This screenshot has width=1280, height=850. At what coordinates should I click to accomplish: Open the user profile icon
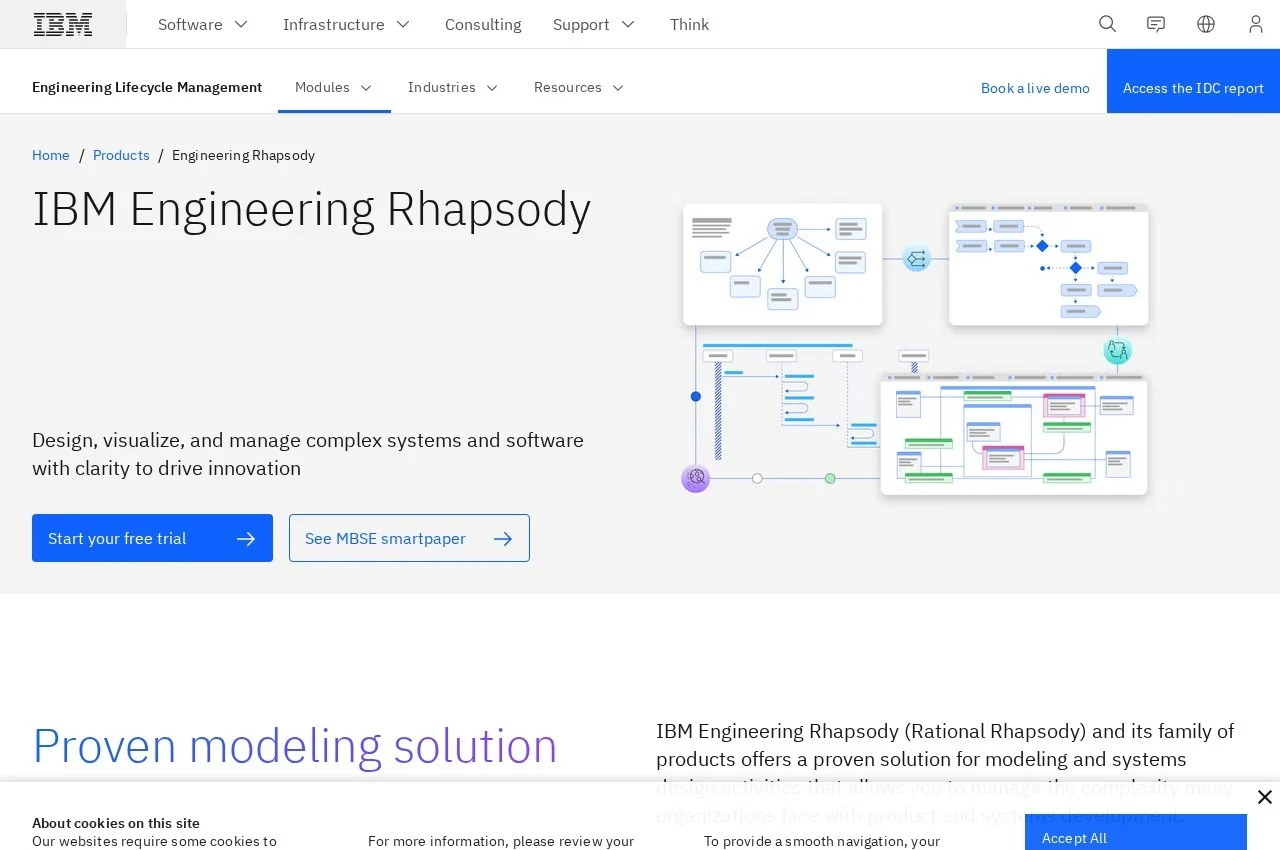[1256, 24]
